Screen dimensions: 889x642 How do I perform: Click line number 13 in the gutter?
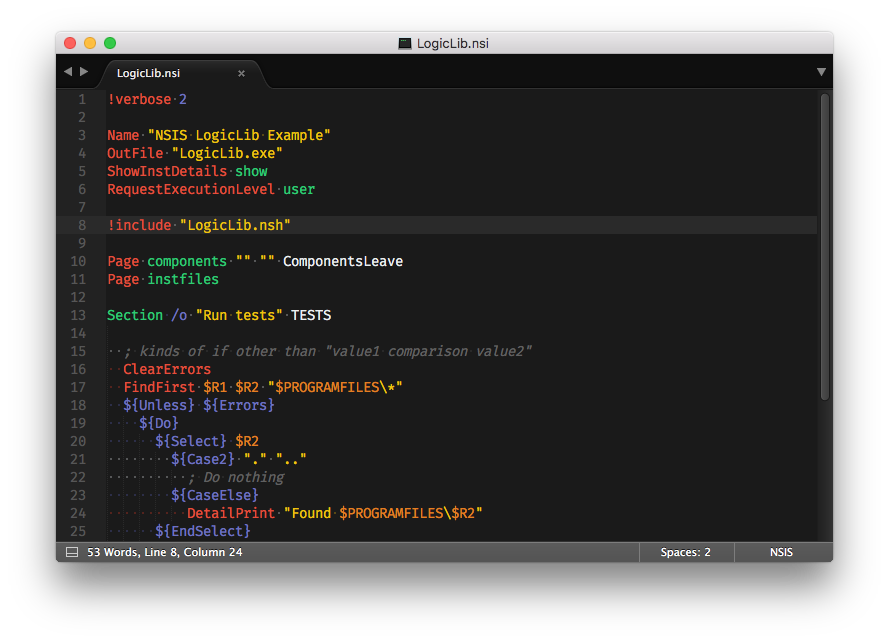[x=78, y=315]
